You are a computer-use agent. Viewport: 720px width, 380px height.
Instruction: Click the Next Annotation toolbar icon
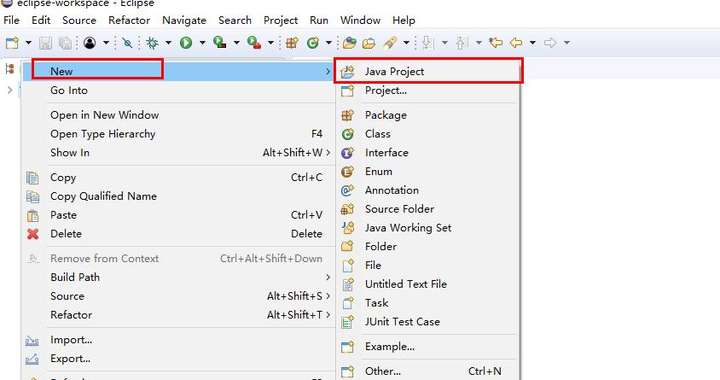(428, 43)
